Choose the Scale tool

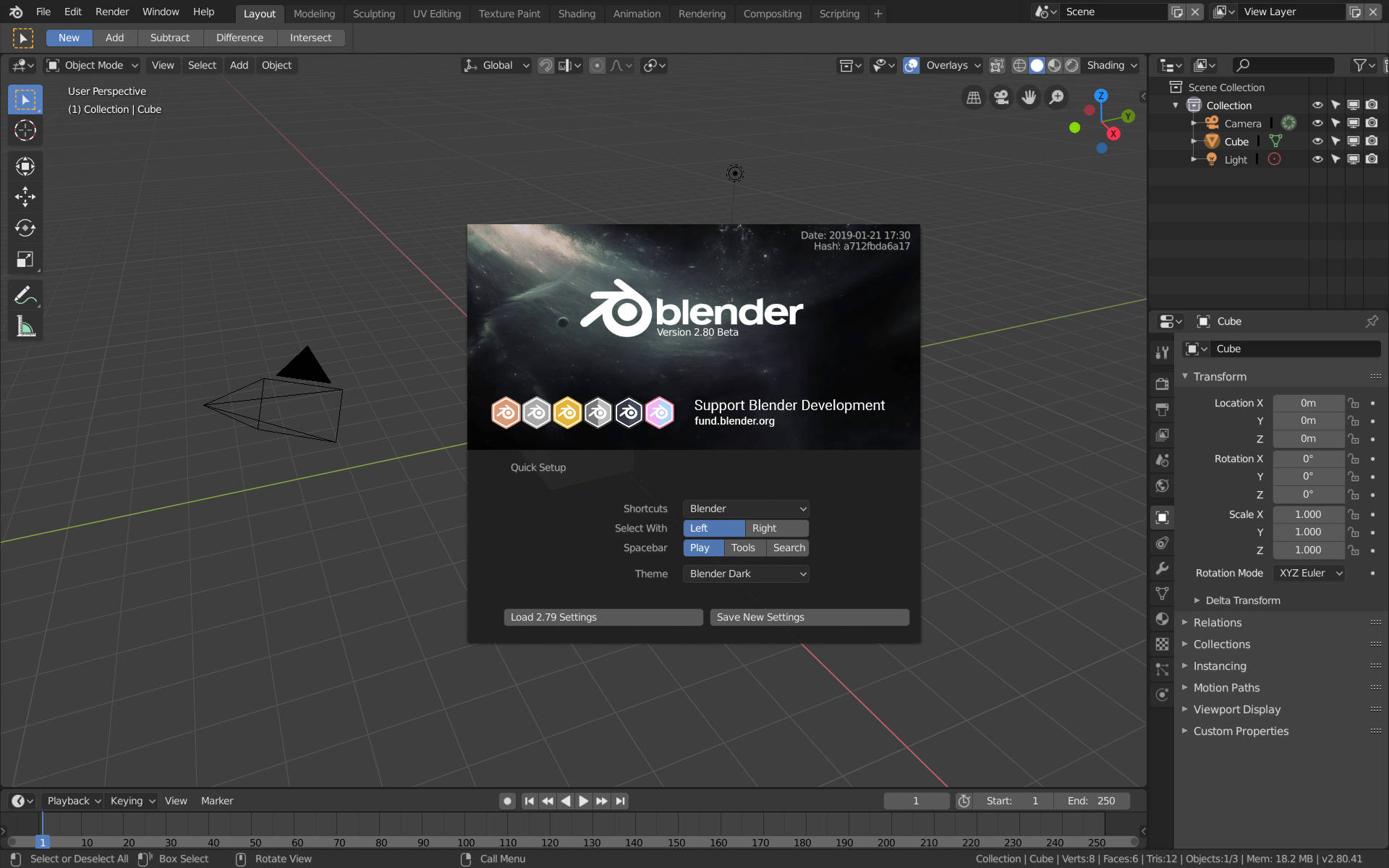point(25,259)
